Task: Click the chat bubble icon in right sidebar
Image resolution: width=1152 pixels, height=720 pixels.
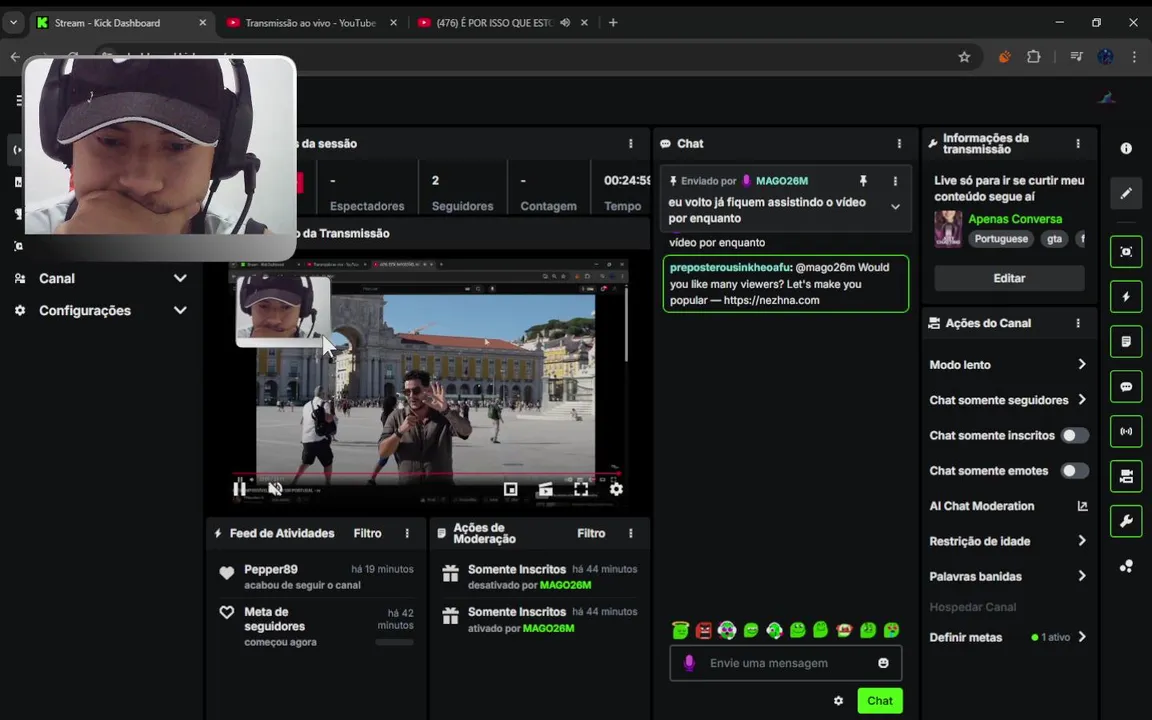Action: [1126, 386]
